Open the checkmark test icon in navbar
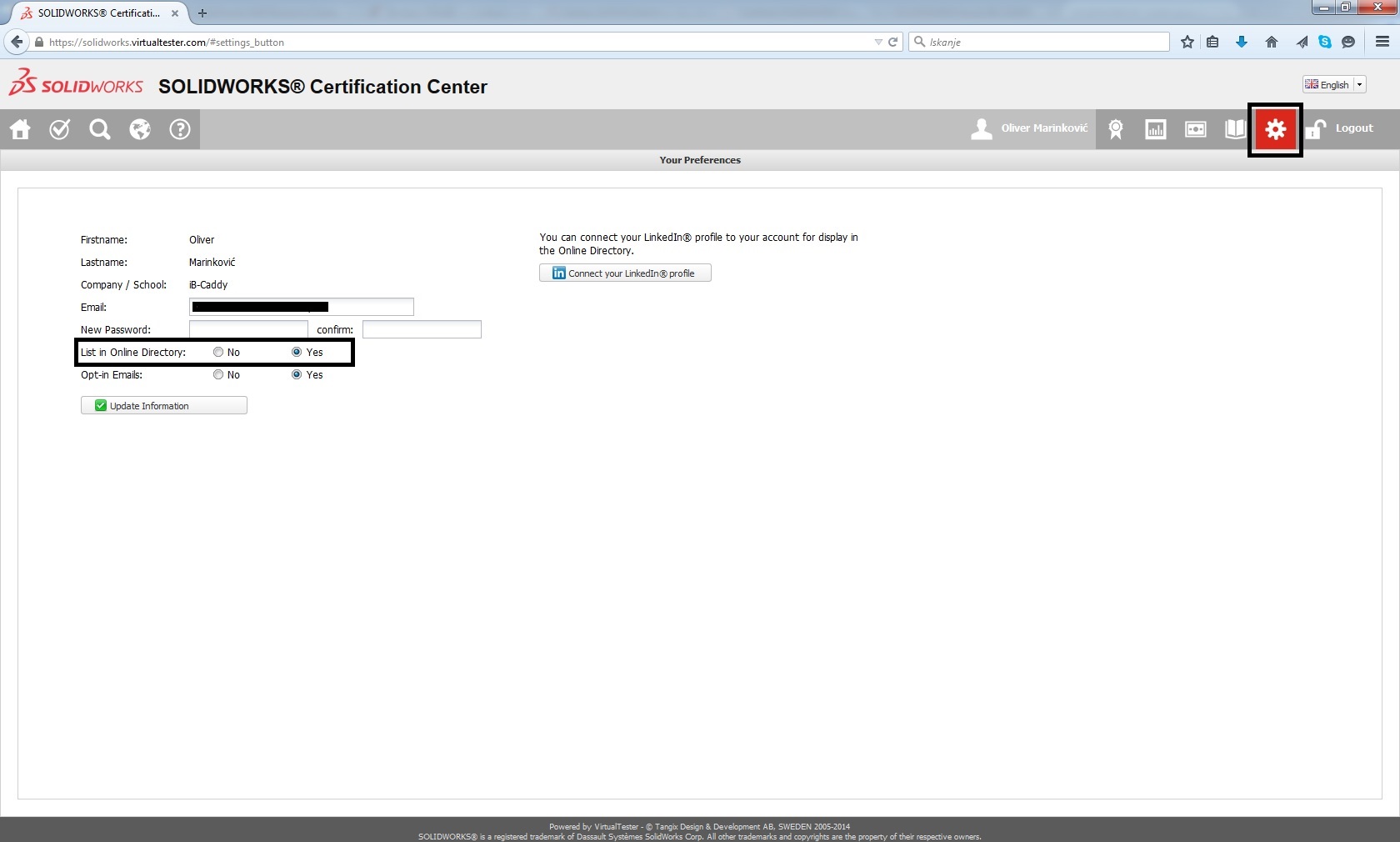1400x842 pixels. click(60, 129)
